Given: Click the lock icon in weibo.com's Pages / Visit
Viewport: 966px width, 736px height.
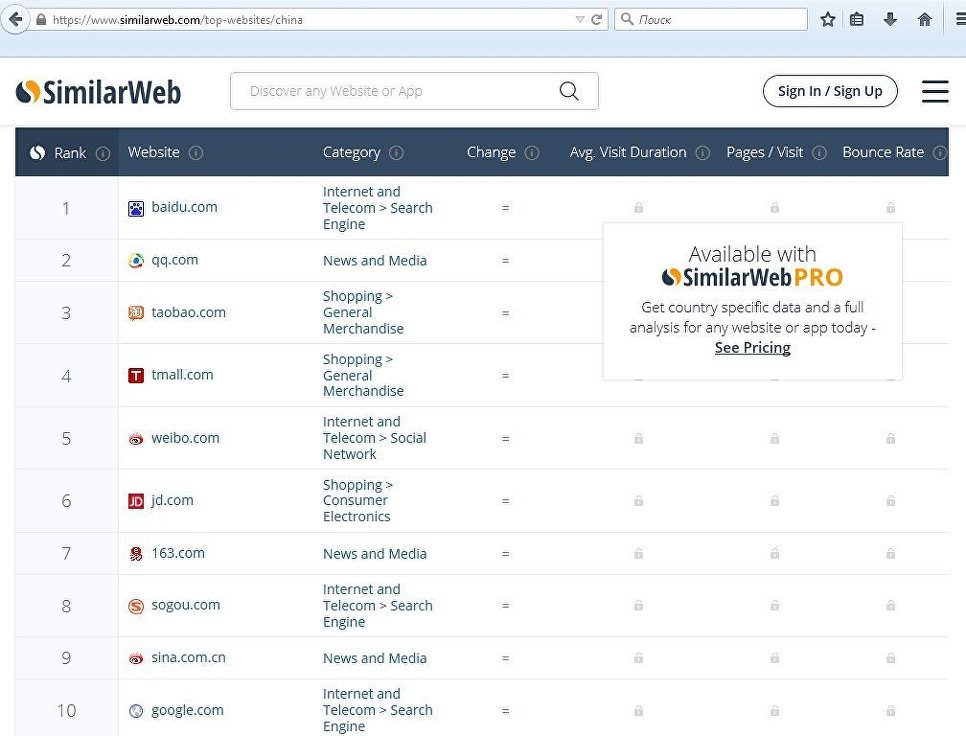Looking at the screenshot, I should tap(774, 439).
